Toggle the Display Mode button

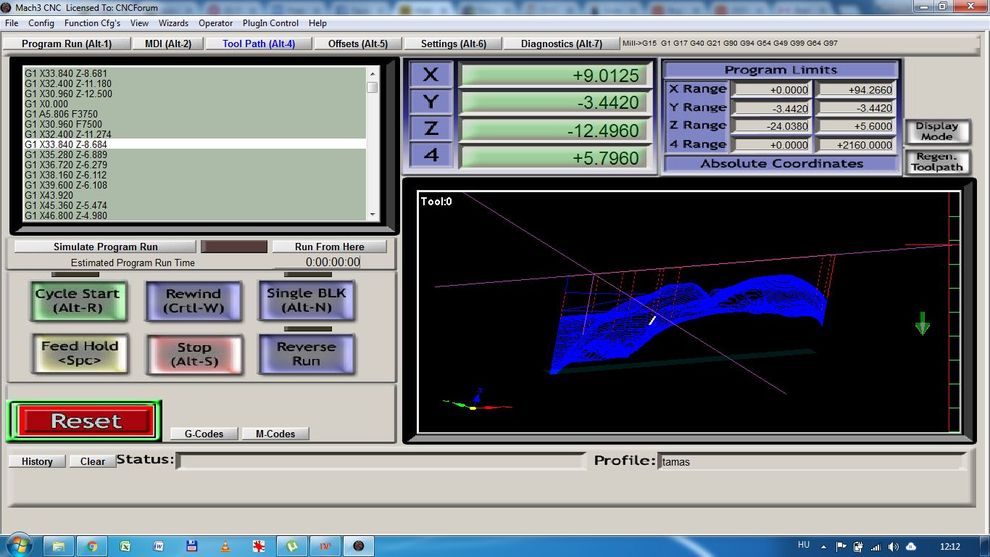[x=937, y=132]
